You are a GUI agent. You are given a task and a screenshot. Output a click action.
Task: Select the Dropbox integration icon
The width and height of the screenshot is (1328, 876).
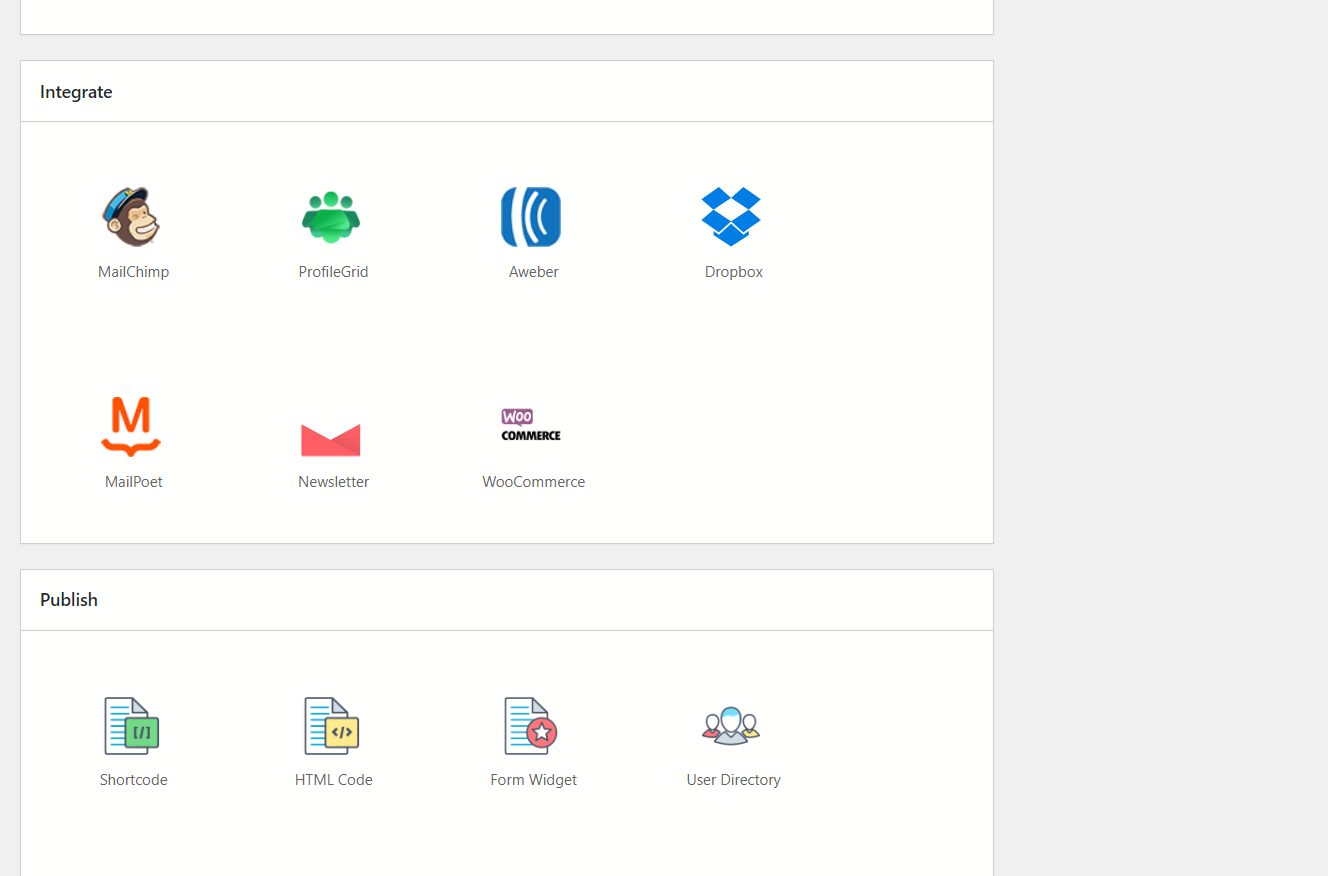(x=733, y=216)
